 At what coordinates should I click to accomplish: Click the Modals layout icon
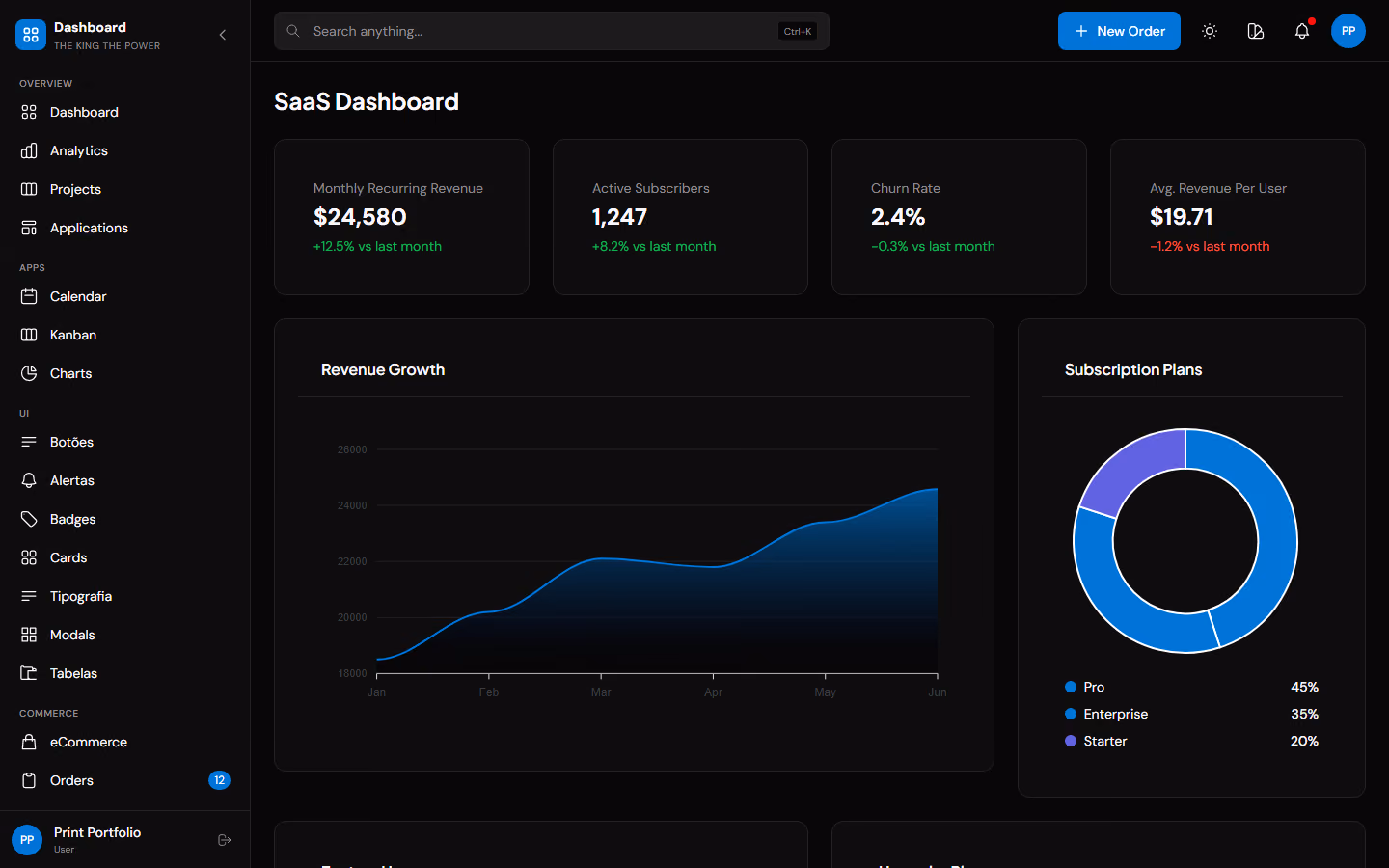pos(29,635)
